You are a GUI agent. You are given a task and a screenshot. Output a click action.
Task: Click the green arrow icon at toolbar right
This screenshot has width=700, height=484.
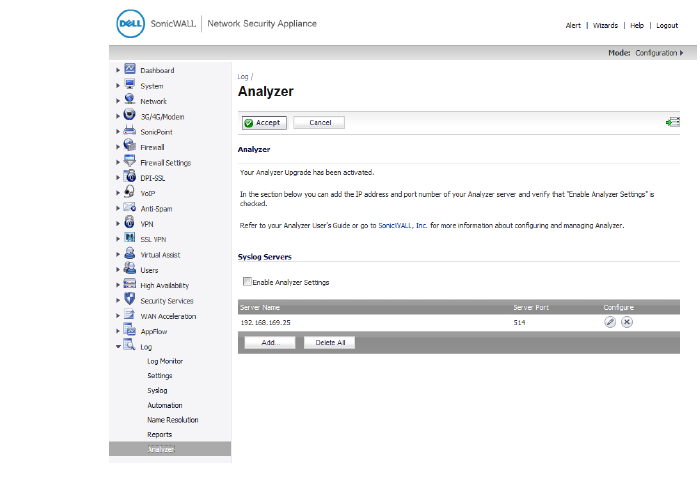[x=672, y=122]
